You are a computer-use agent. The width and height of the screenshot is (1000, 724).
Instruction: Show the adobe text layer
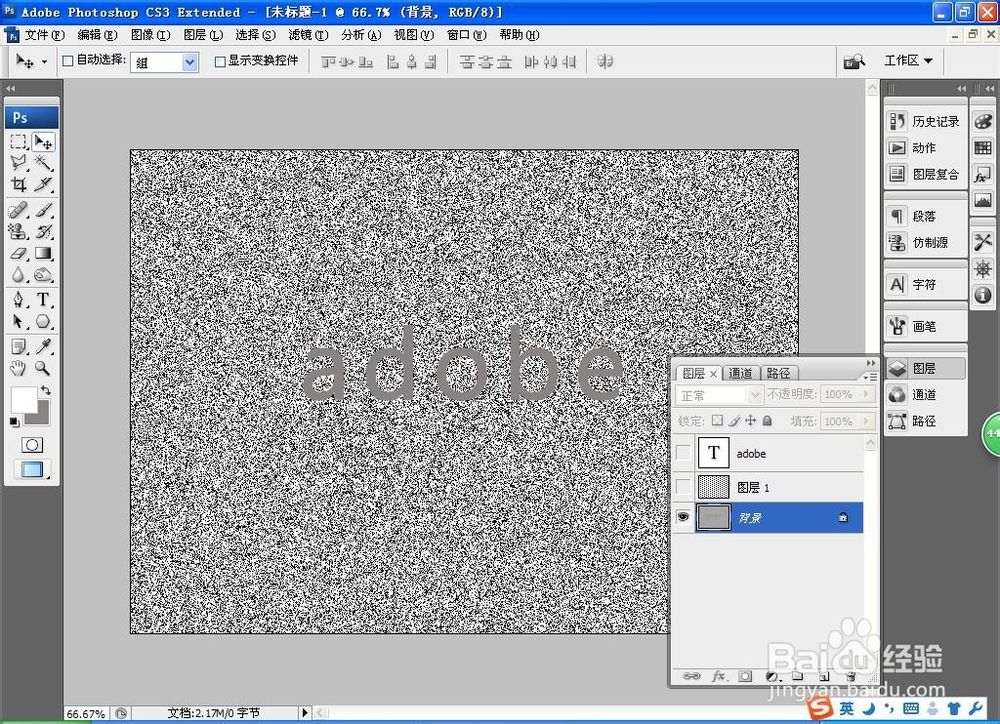[x=683, y=453]
